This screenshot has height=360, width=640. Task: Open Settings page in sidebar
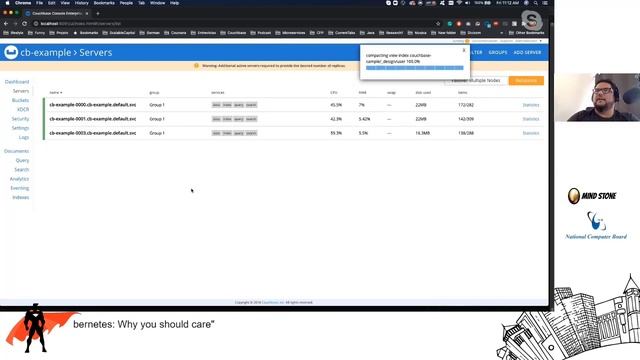(20, 128)
